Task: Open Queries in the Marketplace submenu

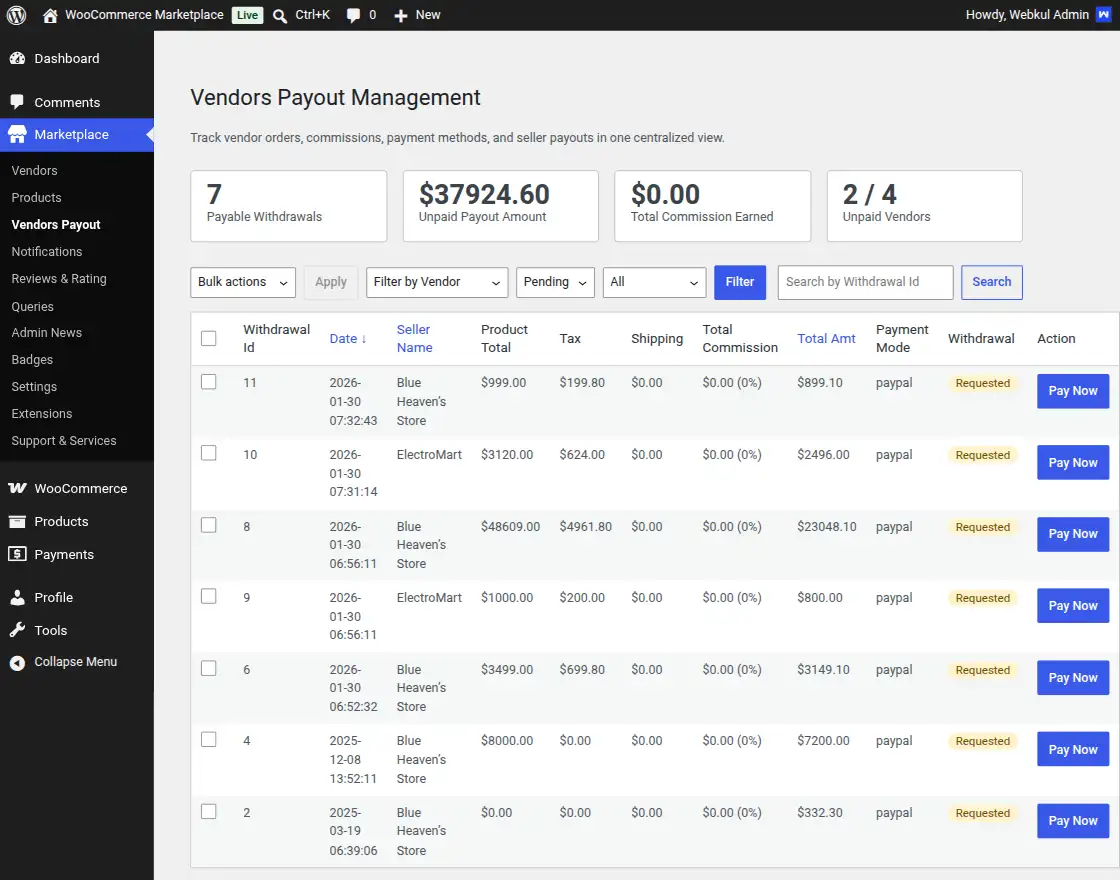Action: pos(32,306)
